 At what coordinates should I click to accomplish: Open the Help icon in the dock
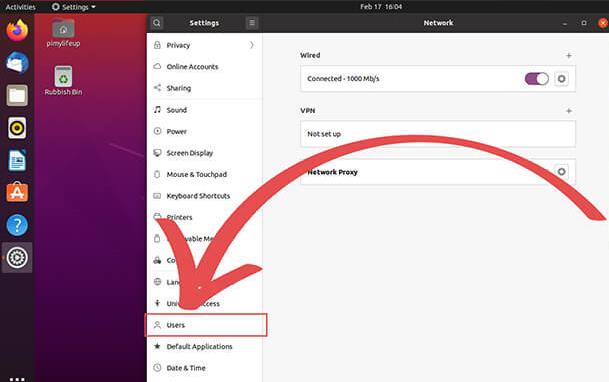[x=17, y=225]
